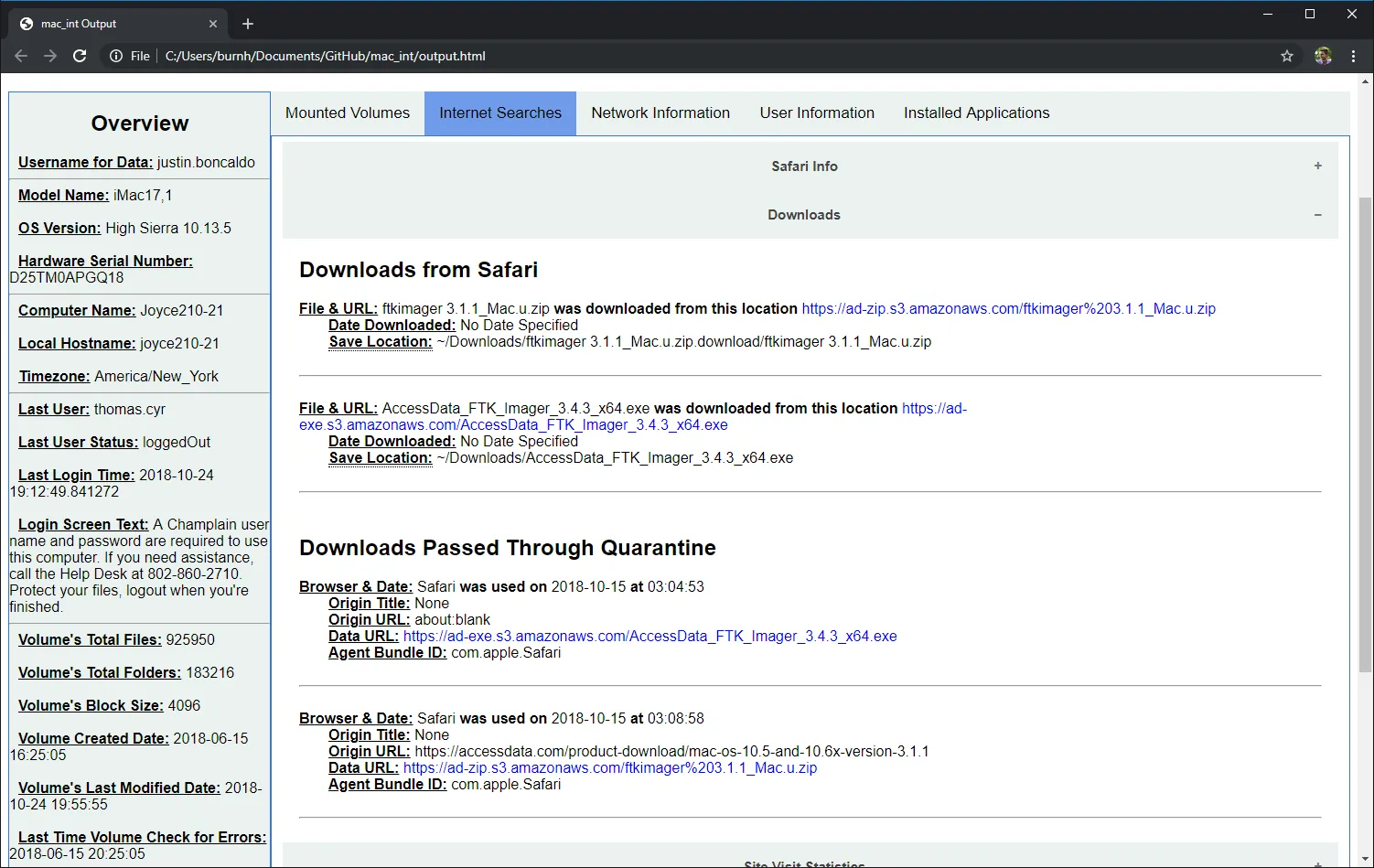Click the Origin URL accessdata.com text
The image size is (1374, 868).
pos(671,752)
